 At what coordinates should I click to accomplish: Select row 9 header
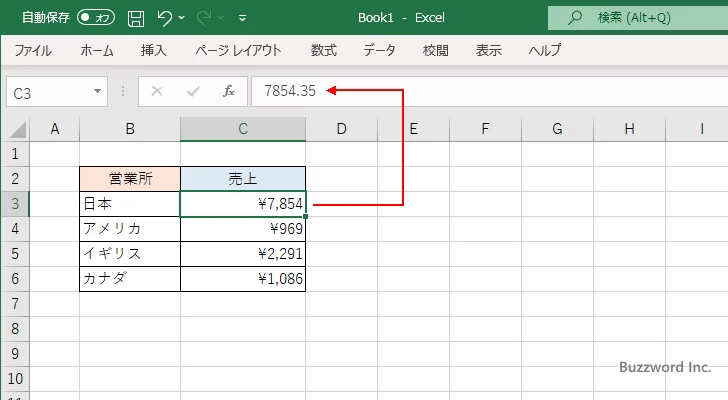point(15,354)
